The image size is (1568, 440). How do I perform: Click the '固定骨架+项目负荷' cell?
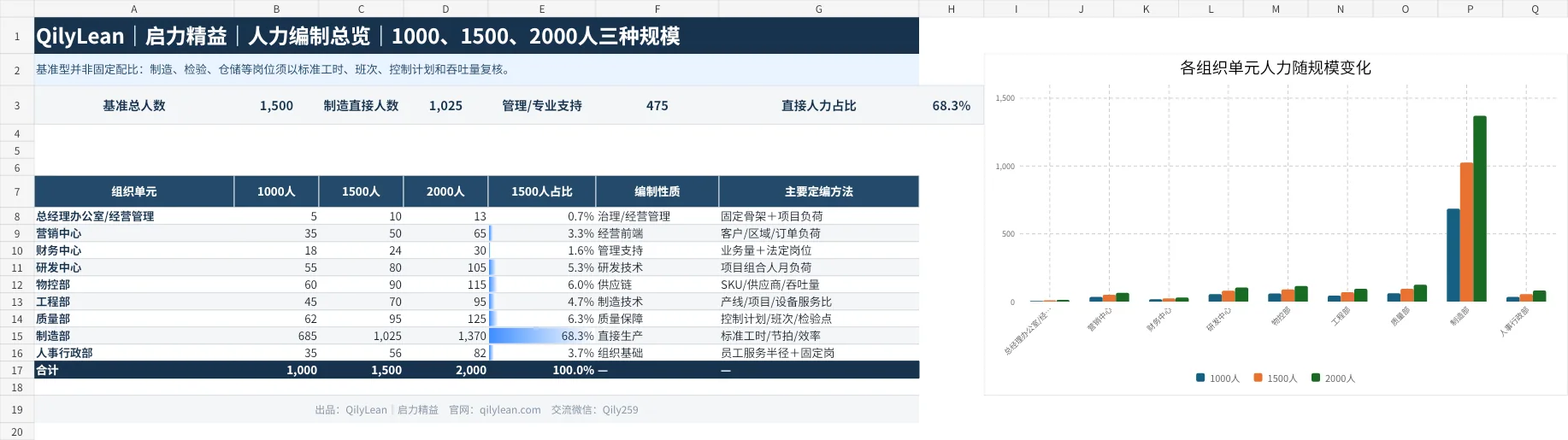(819, 216)
